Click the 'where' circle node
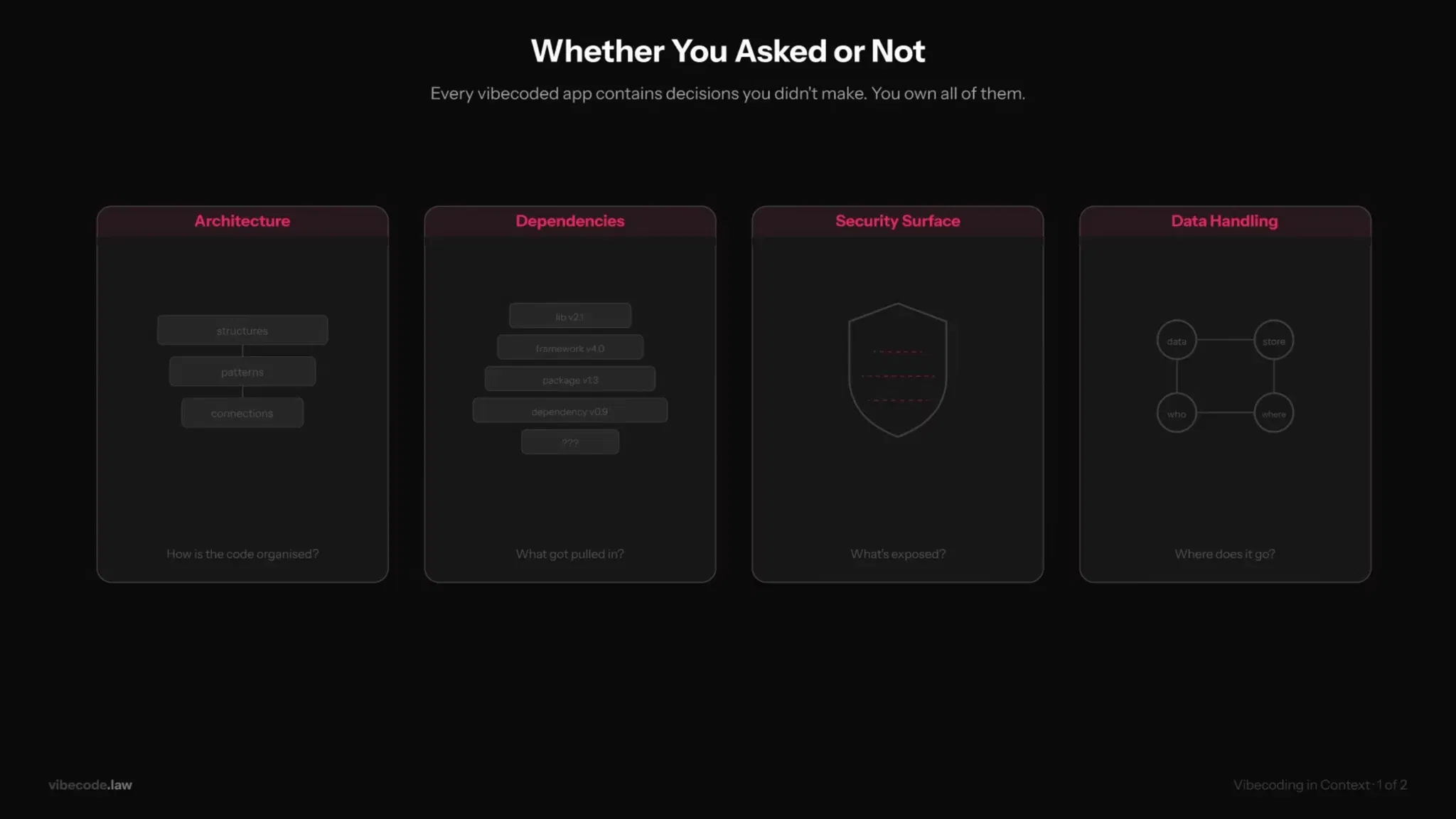This screenshot has height=819, width=1456. tap(1273, 413)
